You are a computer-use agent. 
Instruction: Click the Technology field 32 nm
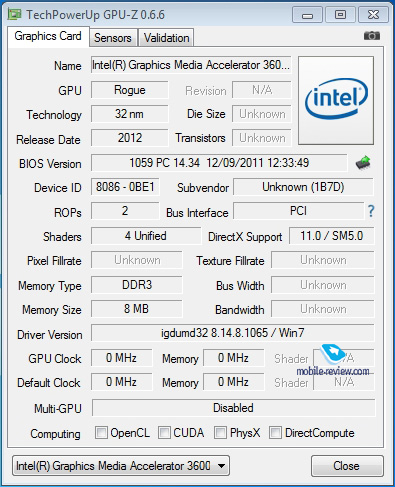point(130,114)
